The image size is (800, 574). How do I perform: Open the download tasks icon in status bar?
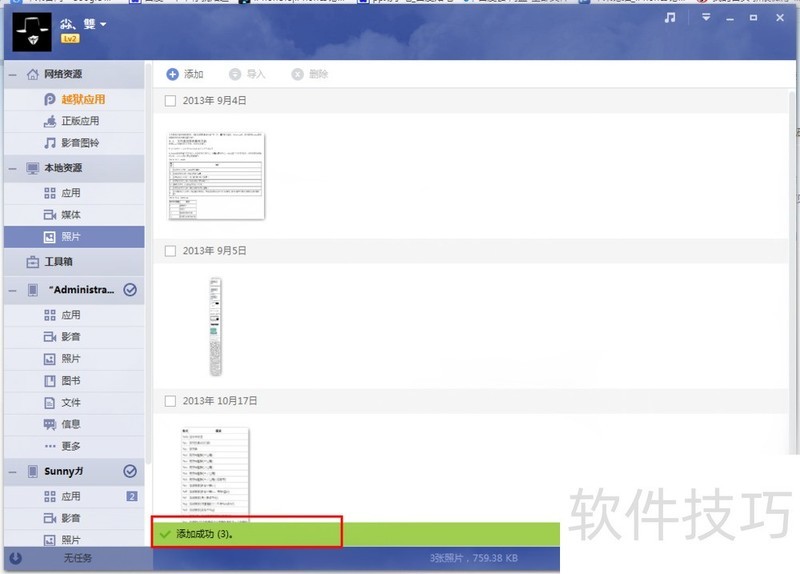(15, 558)
